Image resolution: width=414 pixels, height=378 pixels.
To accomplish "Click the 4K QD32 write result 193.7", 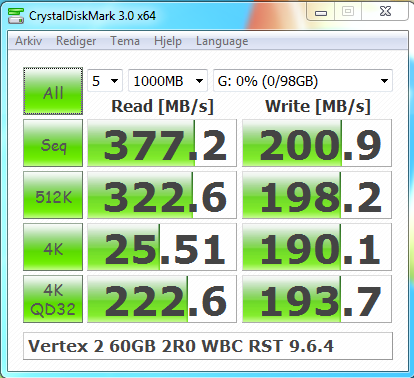I will 317,299.
